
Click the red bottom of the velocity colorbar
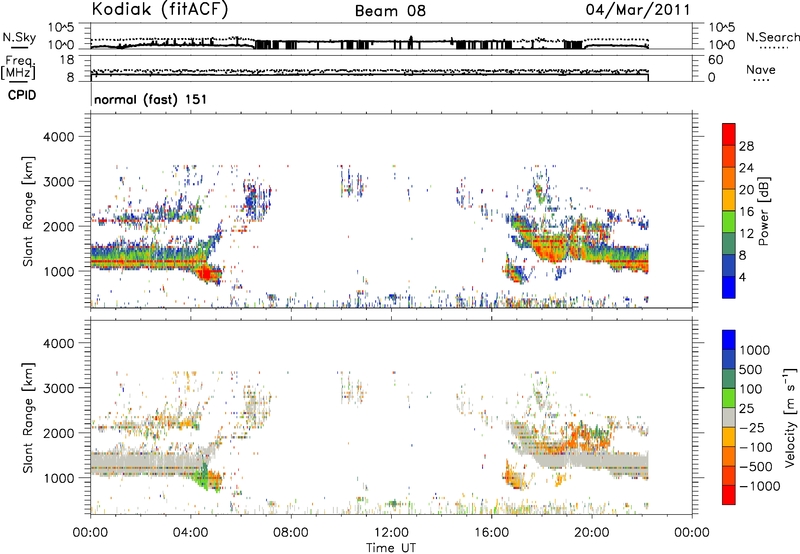(729, 495)
